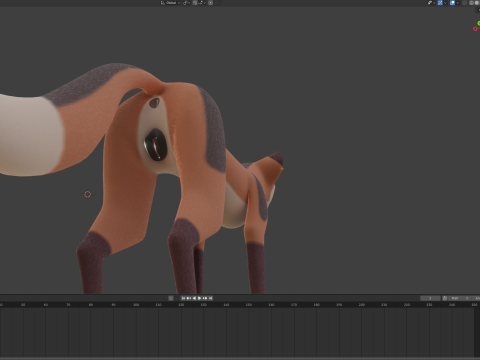This screenshot has height=360, width=480.
Task: Set playhead at frame 240 on the ruler
Action: point(452,305)
